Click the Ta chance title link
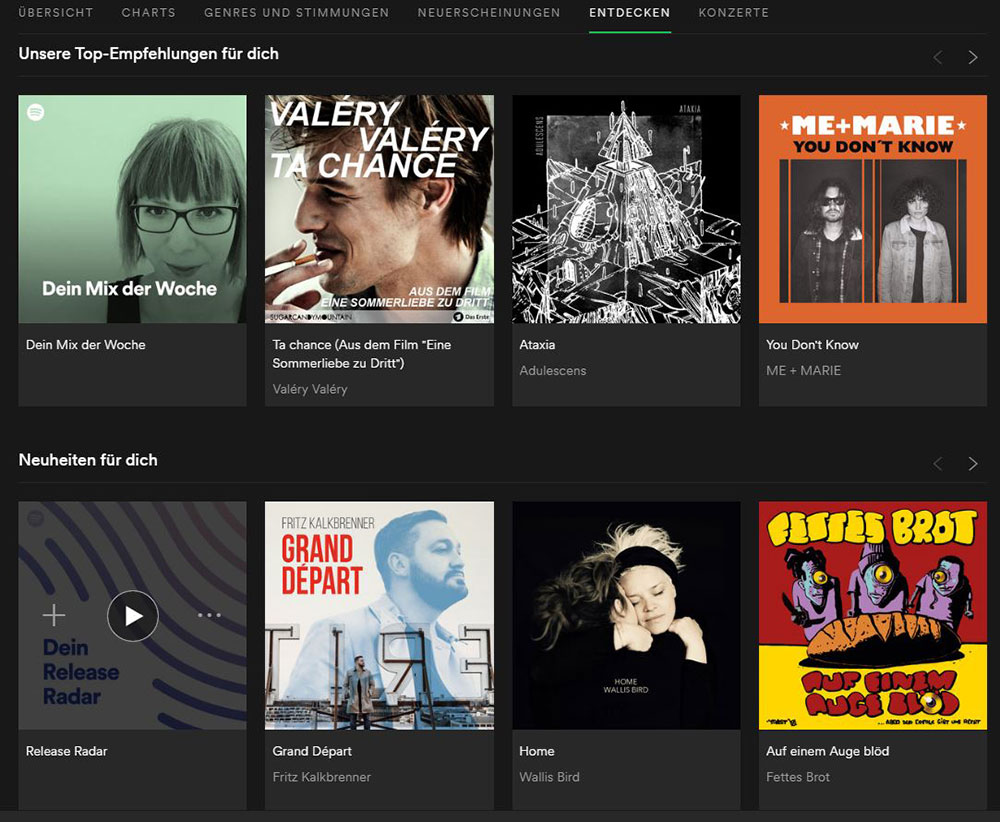This screenshot has width=1000, height=822. click(362, 354)
